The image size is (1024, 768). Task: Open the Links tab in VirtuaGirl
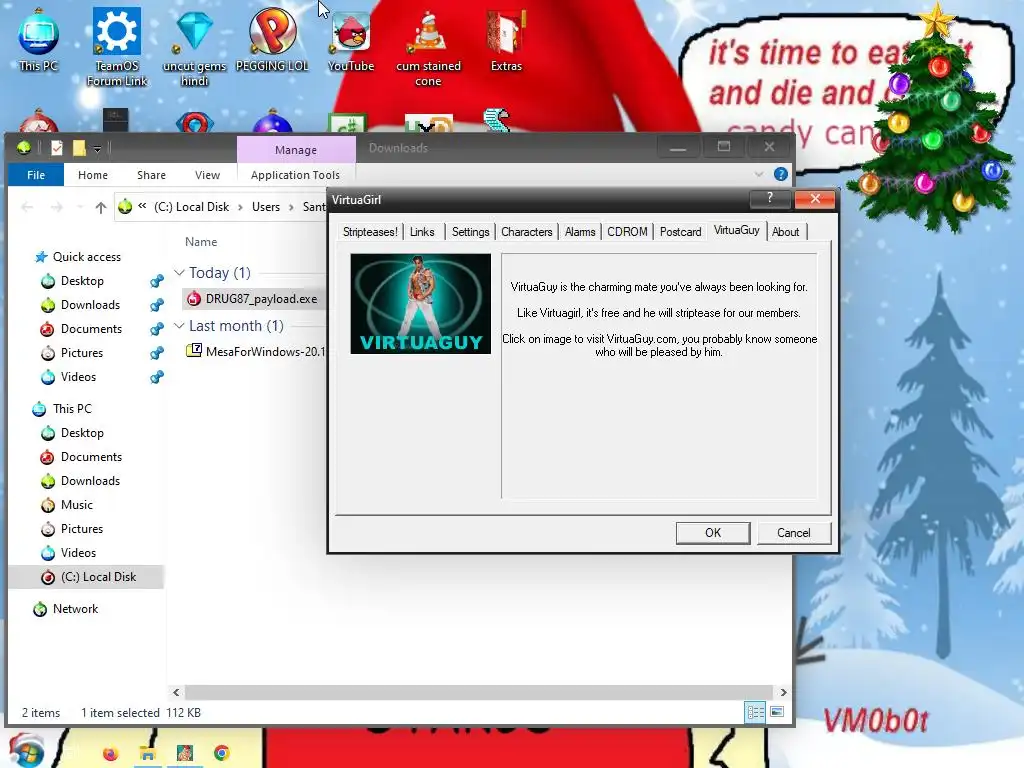(422, 232)
